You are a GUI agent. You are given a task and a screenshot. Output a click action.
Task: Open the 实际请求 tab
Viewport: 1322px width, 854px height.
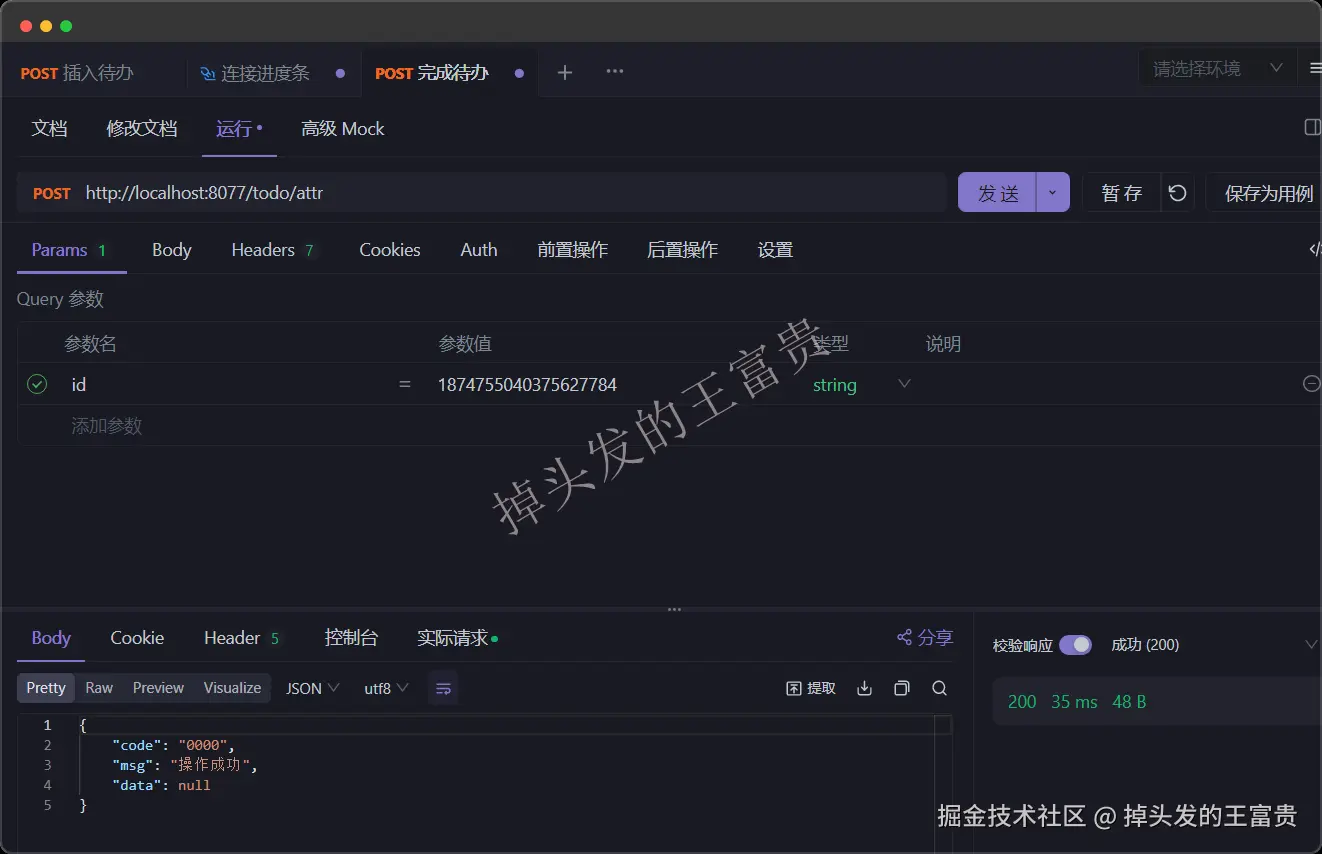pyautogui.click(x=457, y=638)
